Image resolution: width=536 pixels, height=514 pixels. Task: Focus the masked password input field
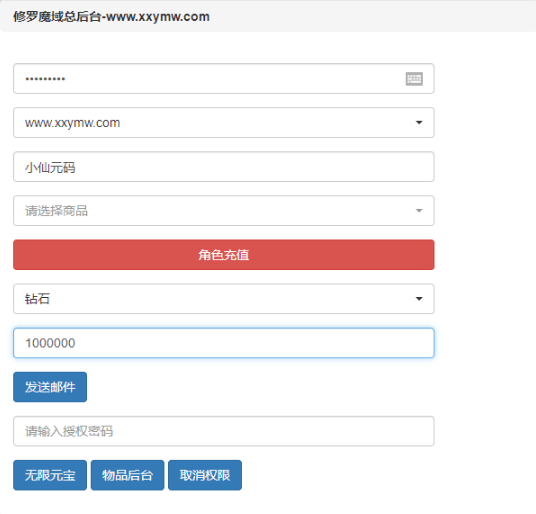tap(224, 79)
